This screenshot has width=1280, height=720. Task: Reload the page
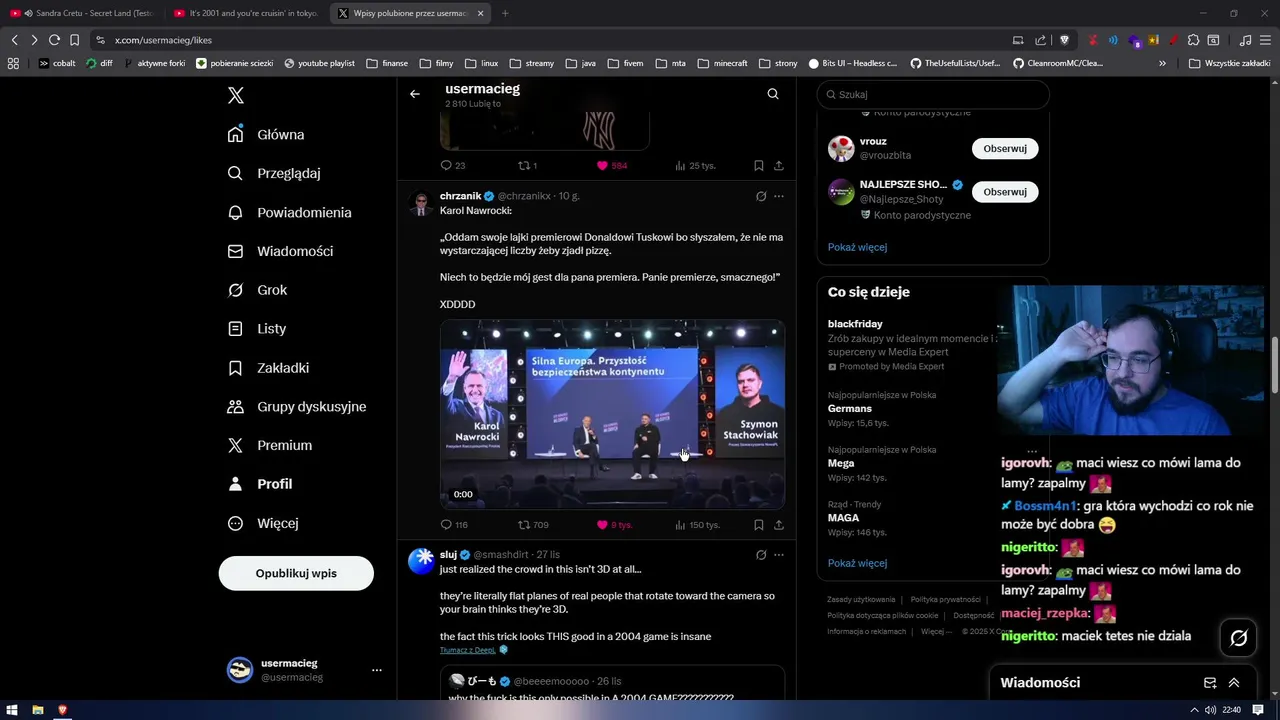(x=54, y=40)
